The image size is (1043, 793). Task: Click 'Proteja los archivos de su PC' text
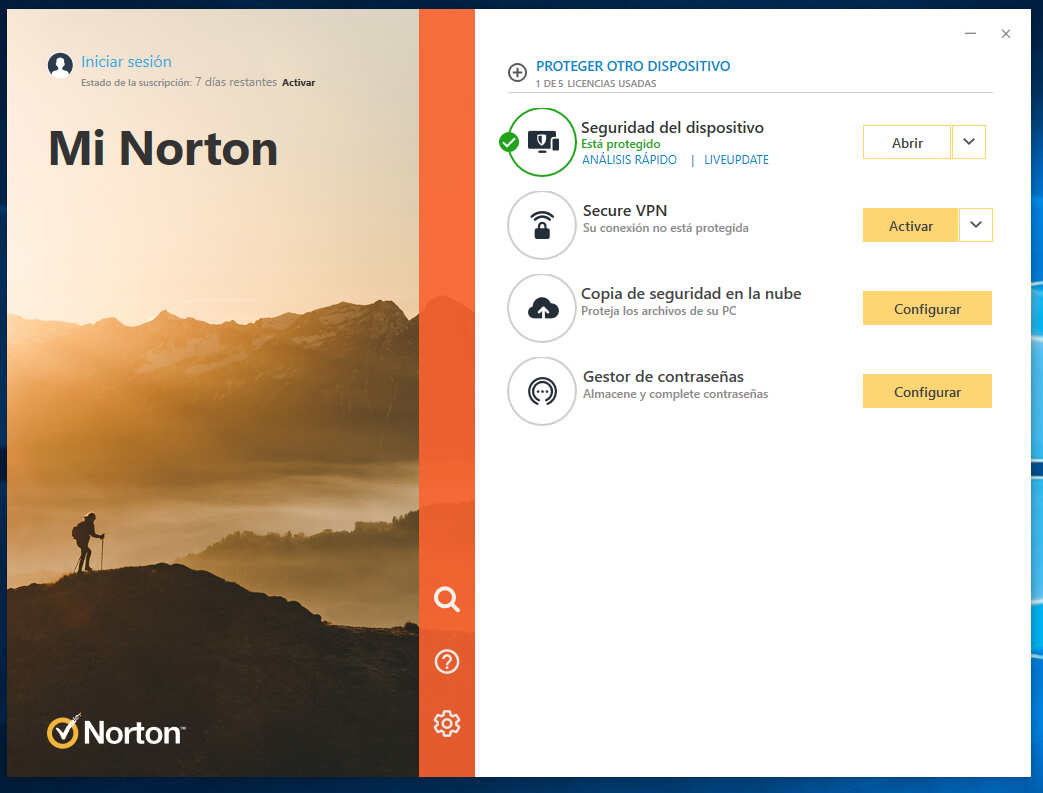pos(659,311)
